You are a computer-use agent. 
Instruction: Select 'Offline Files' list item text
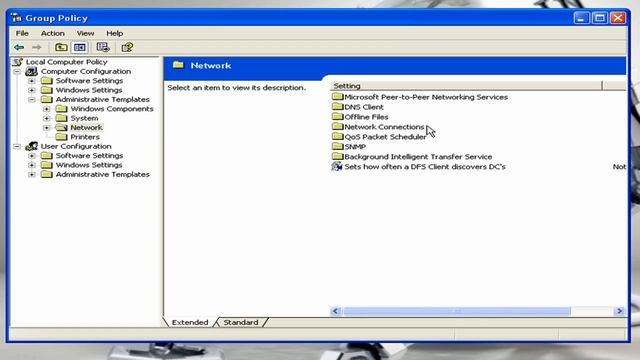(x=366, y=117)
